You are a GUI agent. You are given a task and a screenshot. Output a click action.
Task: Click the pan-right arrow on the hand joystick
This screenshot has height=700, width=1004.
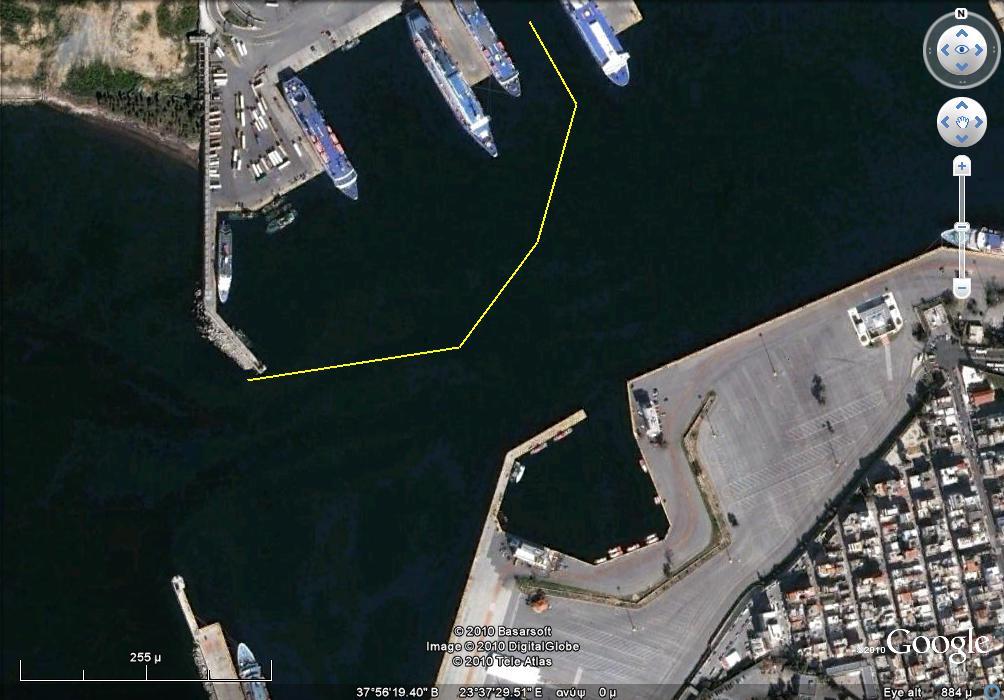(x=978, y=122)
